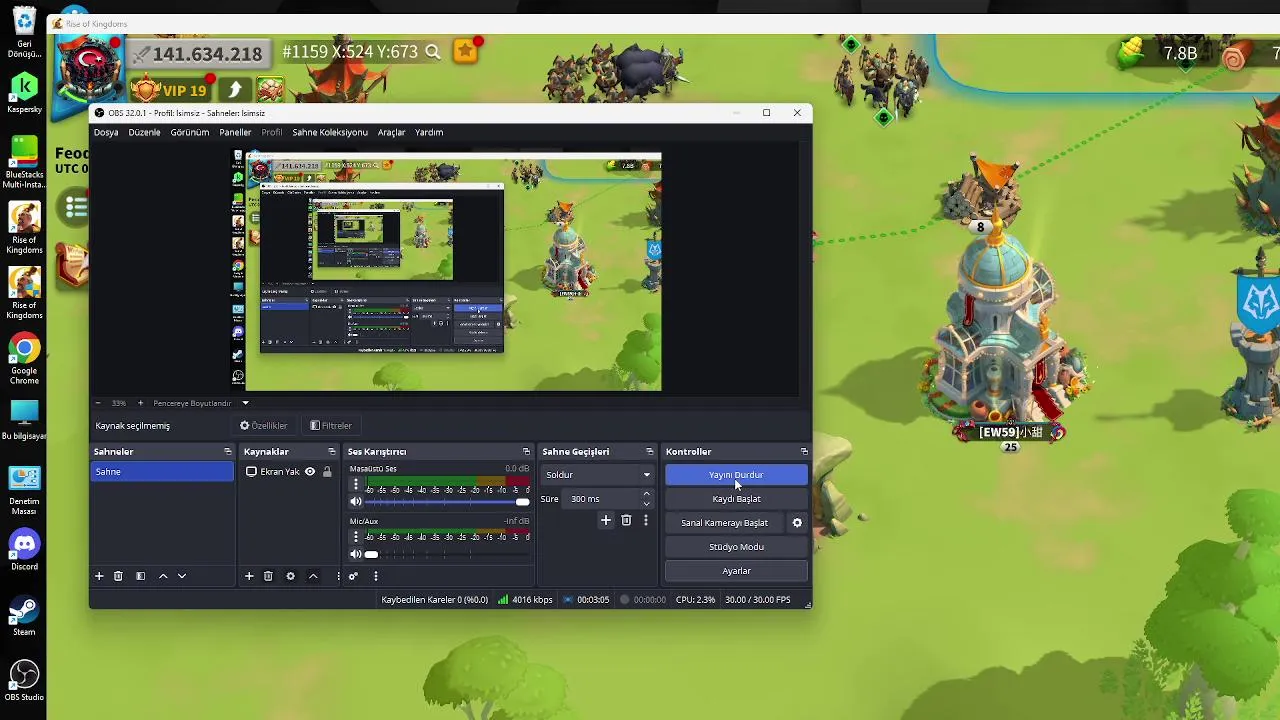Open audio mixer three-dot menu at bottom
This screenshot has height=720, width=1280.
pyautogui.click(x=376, y=576)
